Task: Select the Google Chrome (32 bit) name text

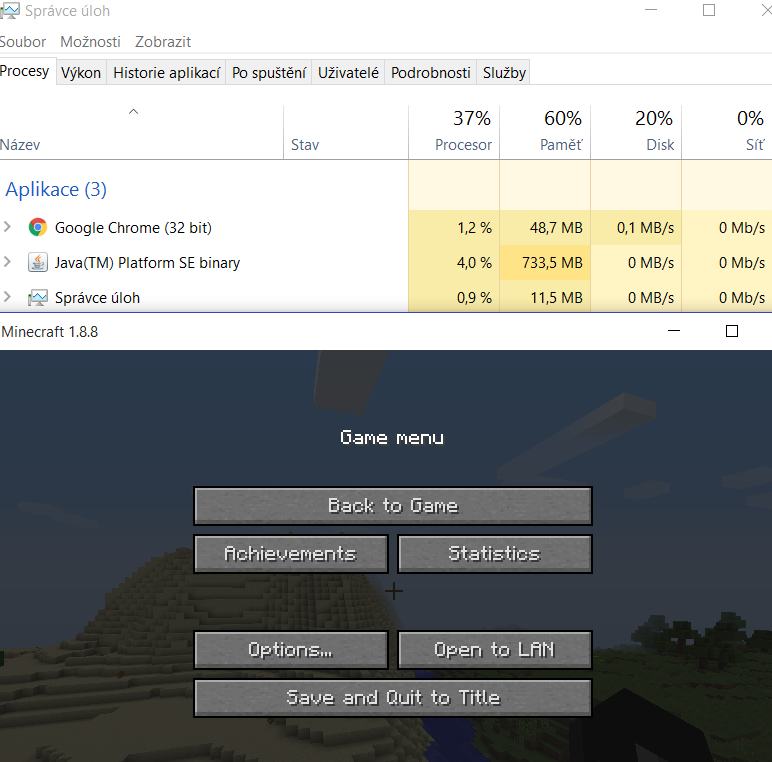Action: (x=133, y=227)
